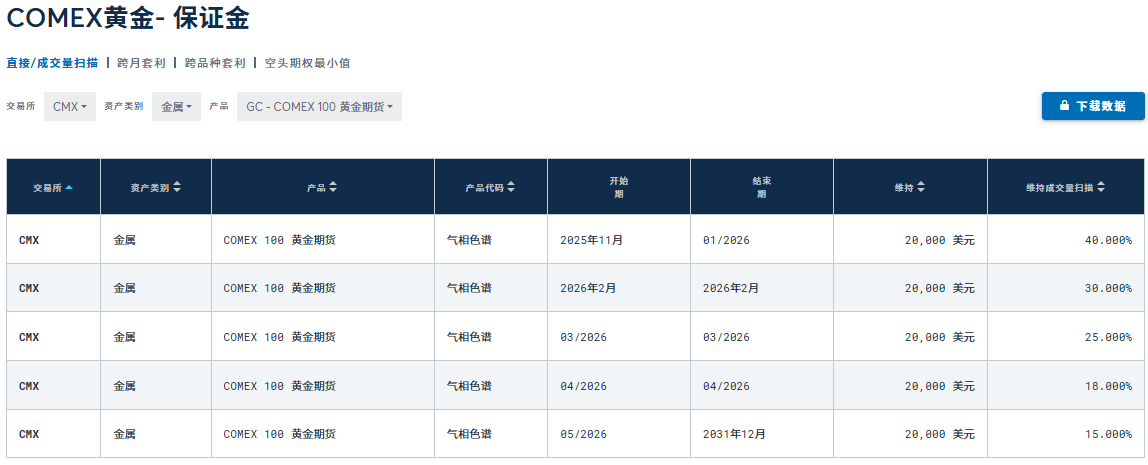Click the 40.000% scan value
Screen dimensions: 1148x465
click(1108, 239)
